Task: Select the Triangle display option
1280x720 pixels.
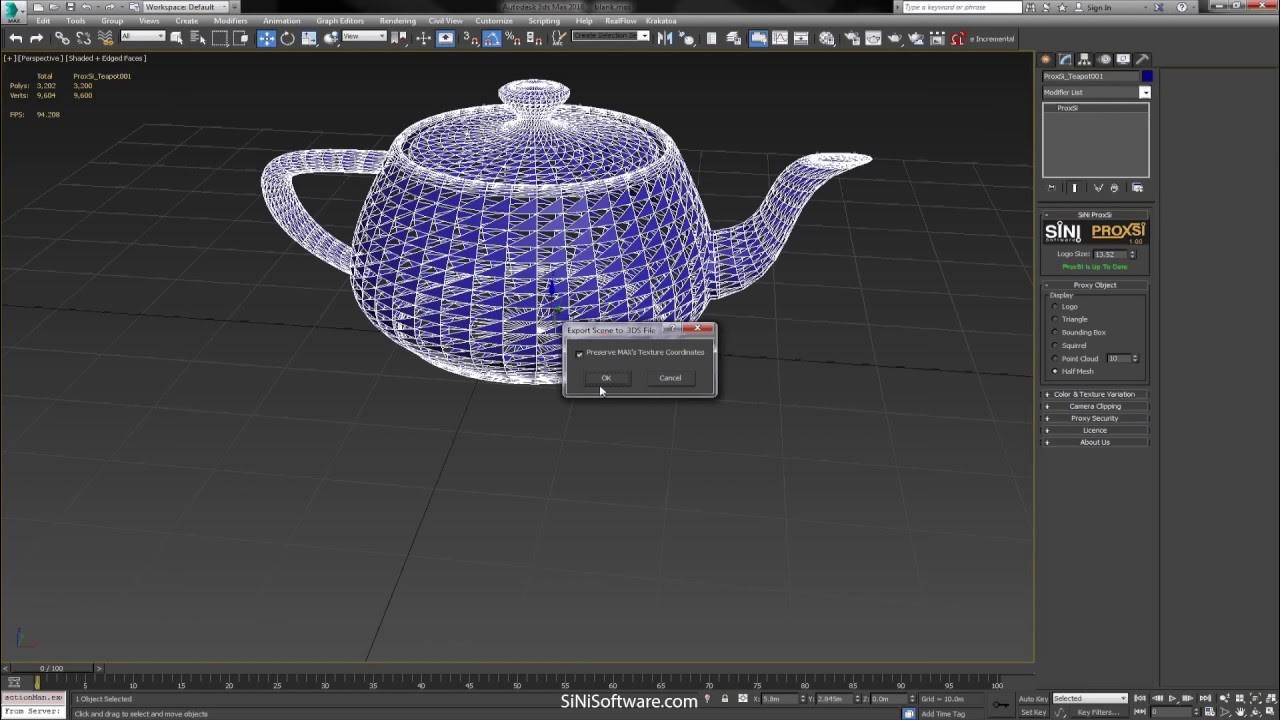Action: 1055,320
